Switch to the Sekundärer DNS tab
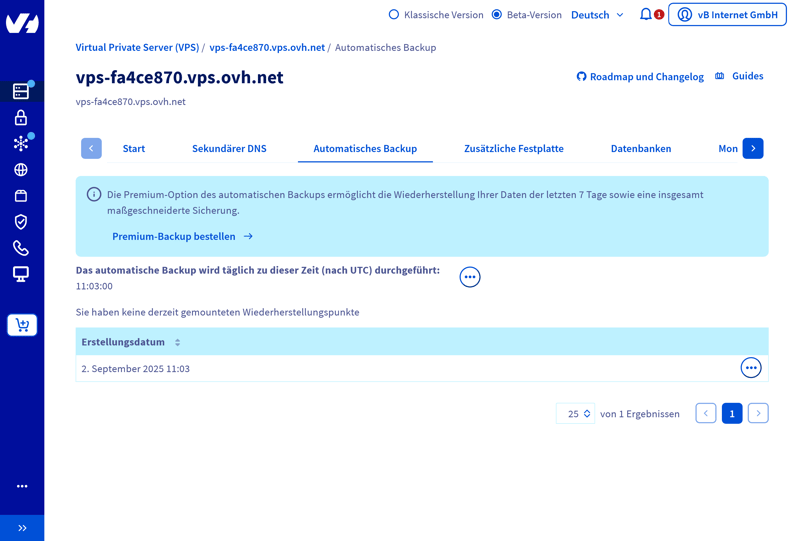This screenshot has width=800, height=541. tap(229, 149)
